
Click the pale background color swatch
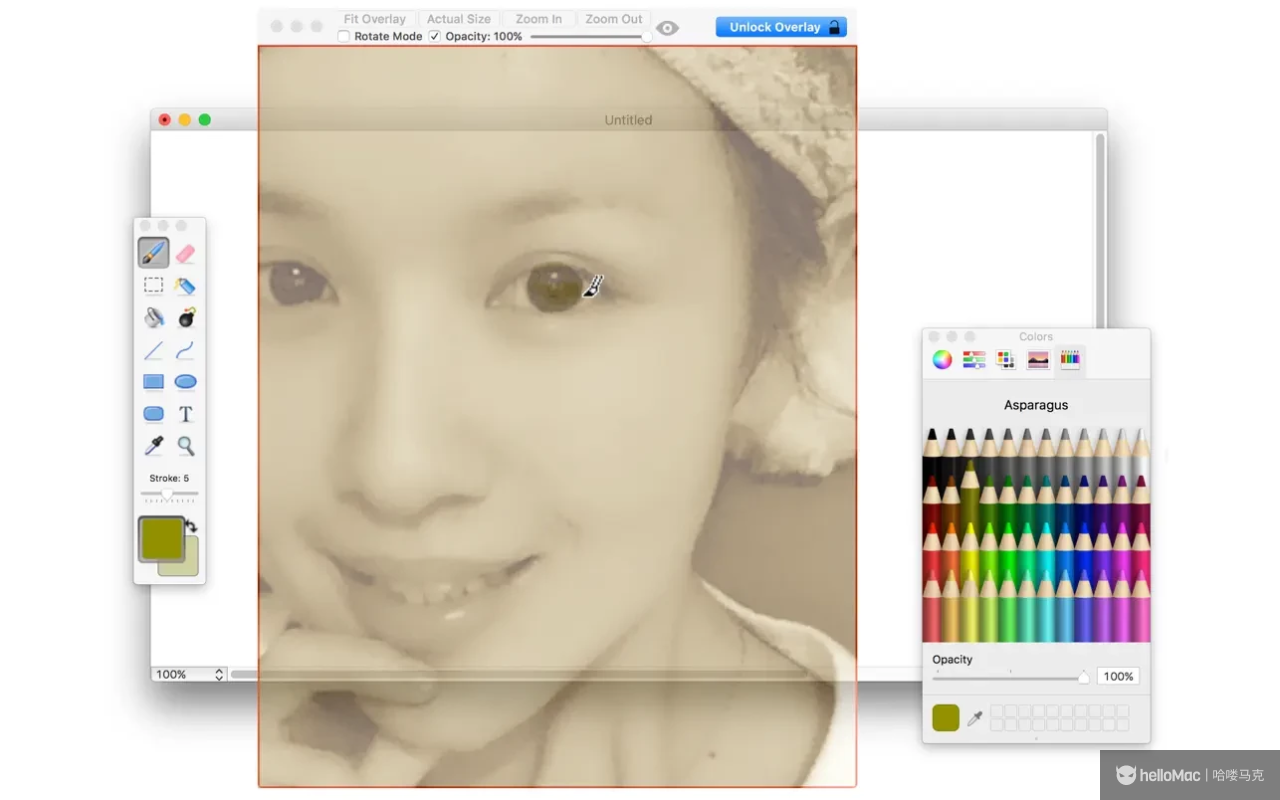(188, 565)
